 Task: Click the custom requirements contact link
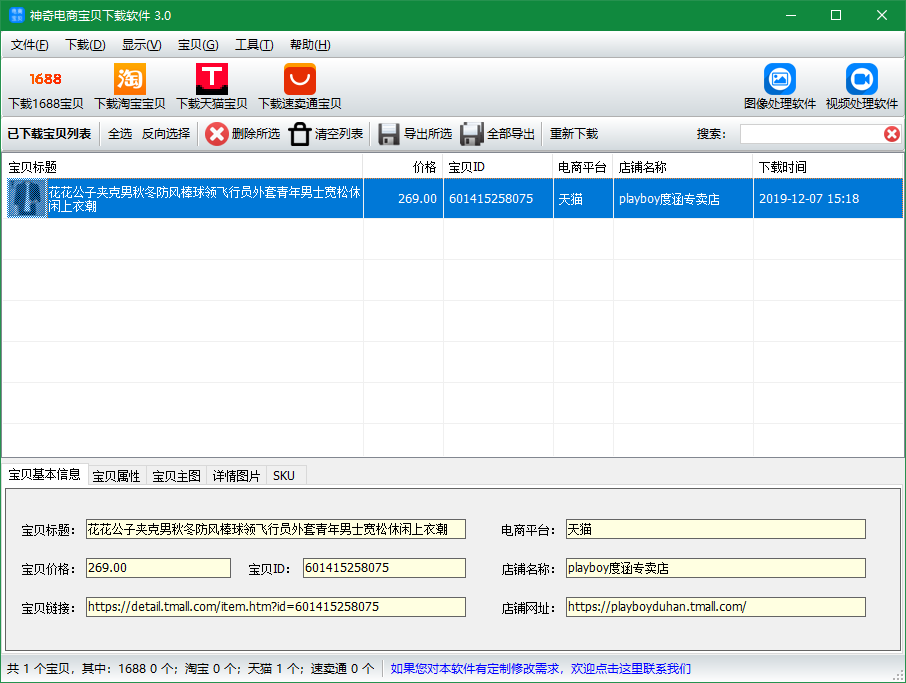(x=540, y=669)
